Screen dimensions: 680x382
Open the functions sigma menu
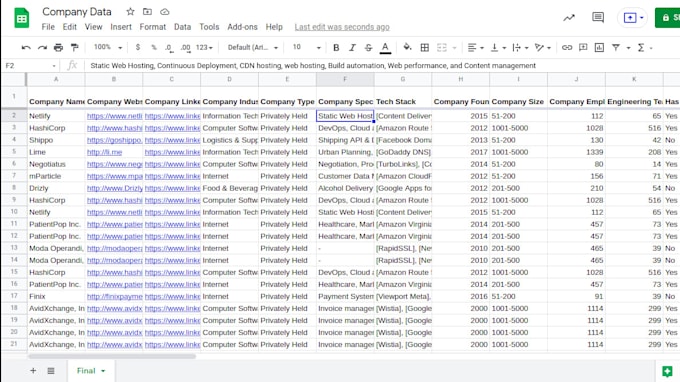tap(641, 47)
